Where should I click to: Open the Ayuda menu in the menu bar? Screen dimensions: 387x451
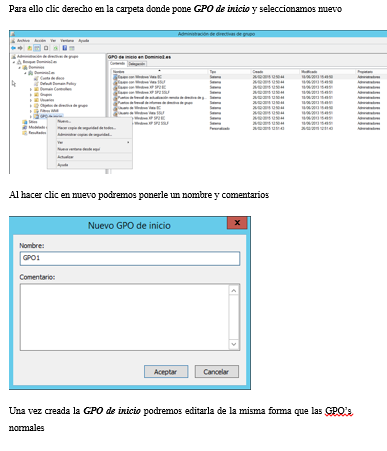84,41
